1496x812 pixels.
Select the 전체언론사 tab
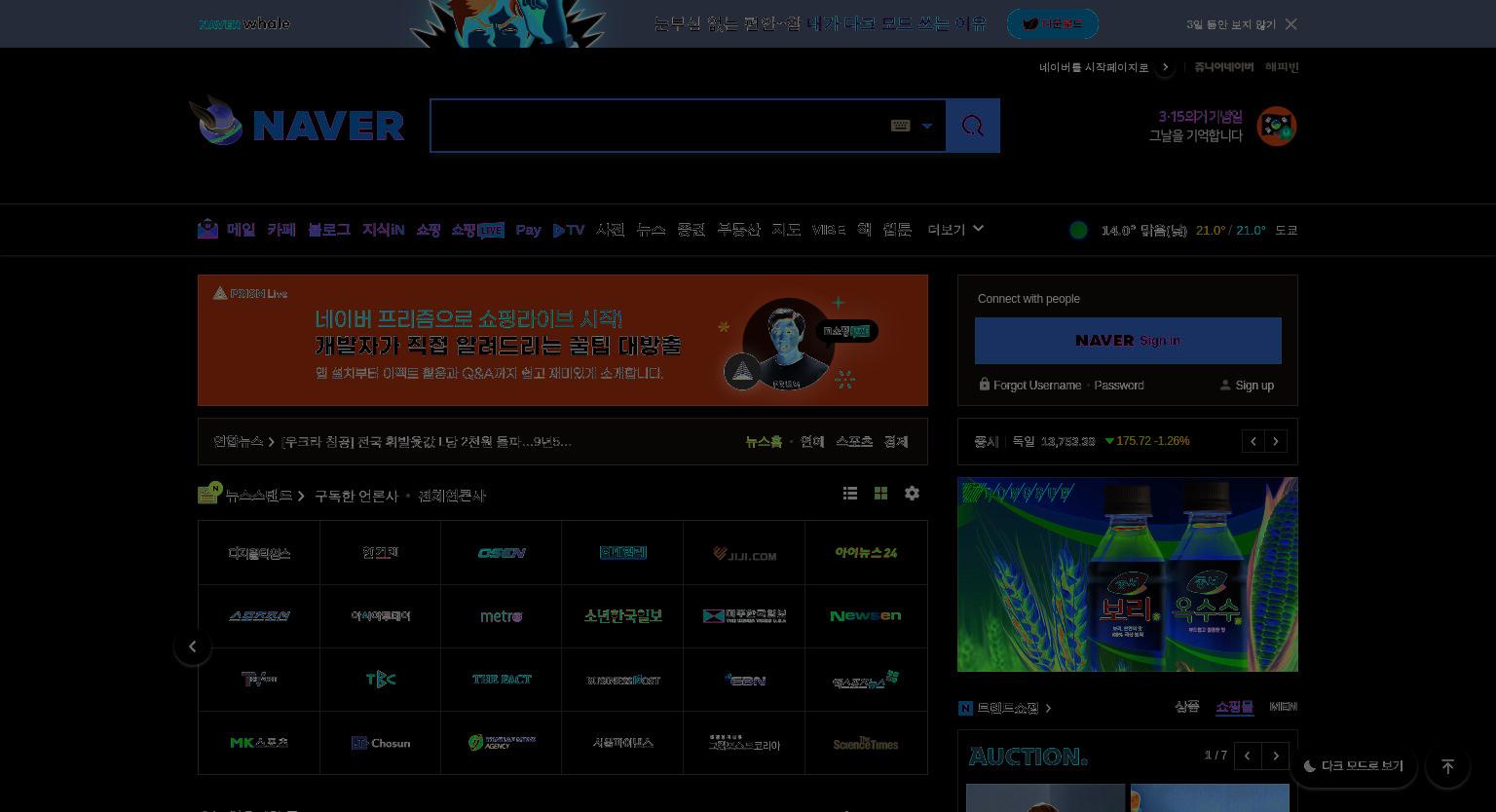pyautogui.click(x=452, y=496)
